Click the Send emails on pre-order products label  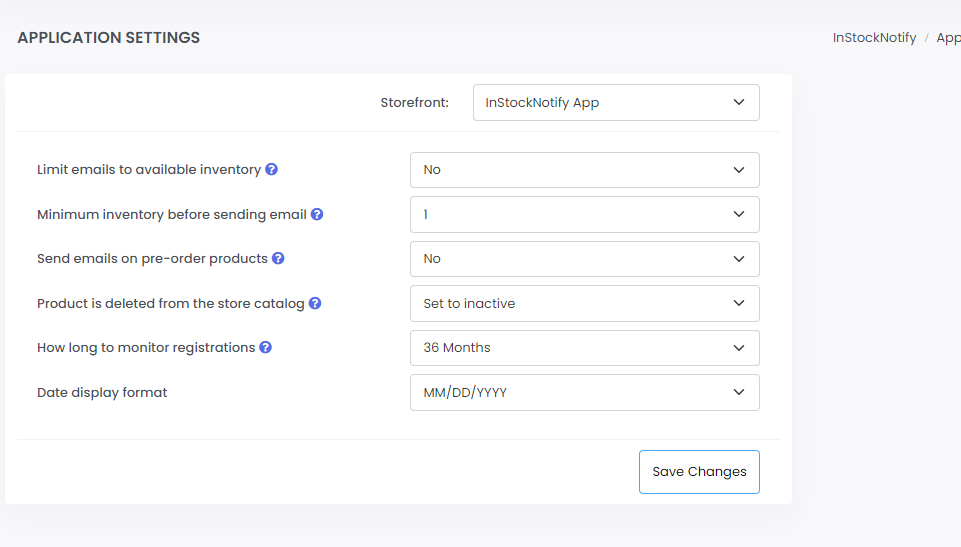[152, 259]
